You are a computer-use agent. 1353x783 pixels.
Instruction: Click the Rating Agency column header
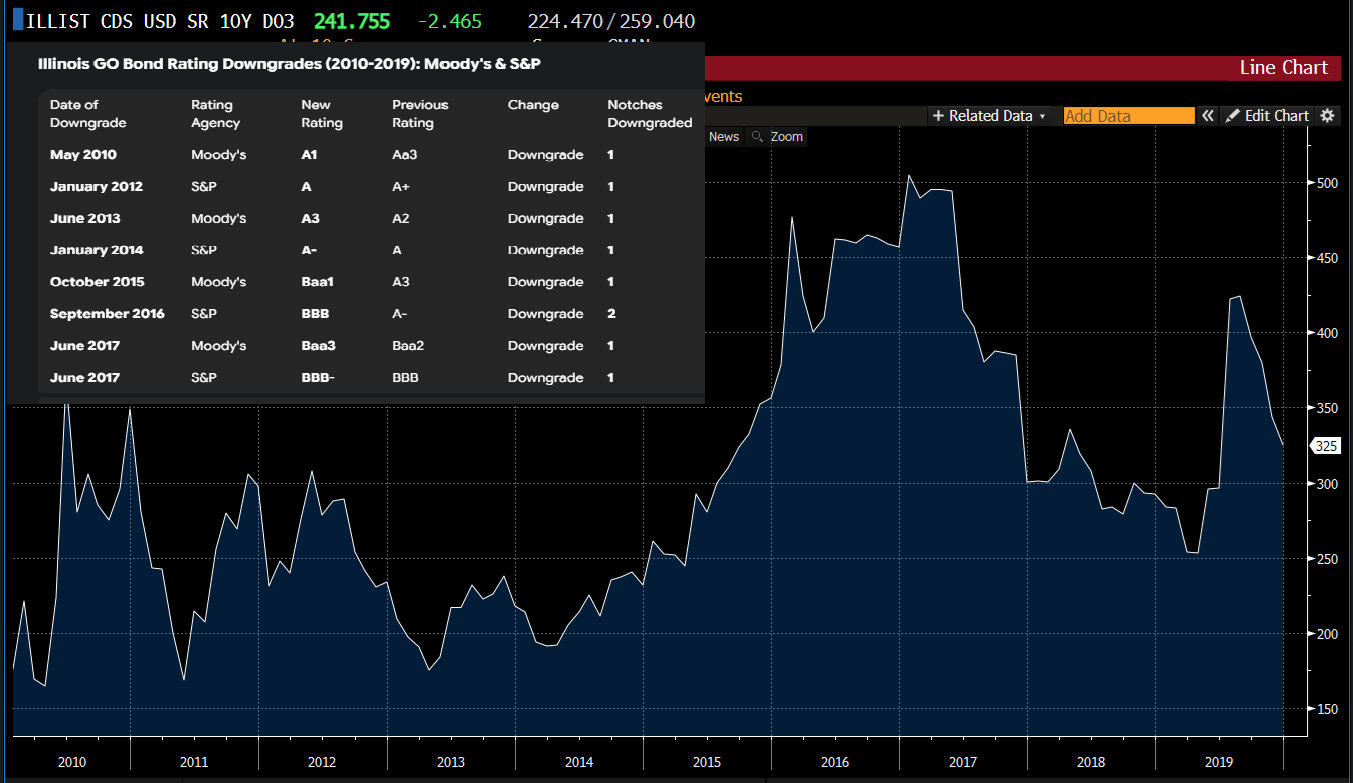click(x=216, y=114)
